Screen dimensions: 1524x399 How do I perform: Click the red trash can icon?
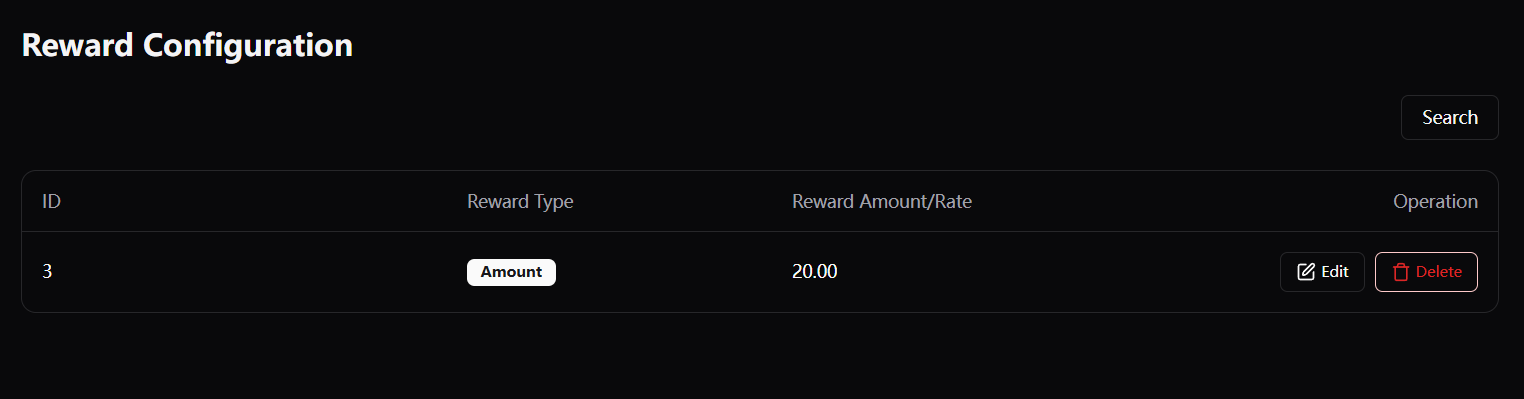point(1401,272)
